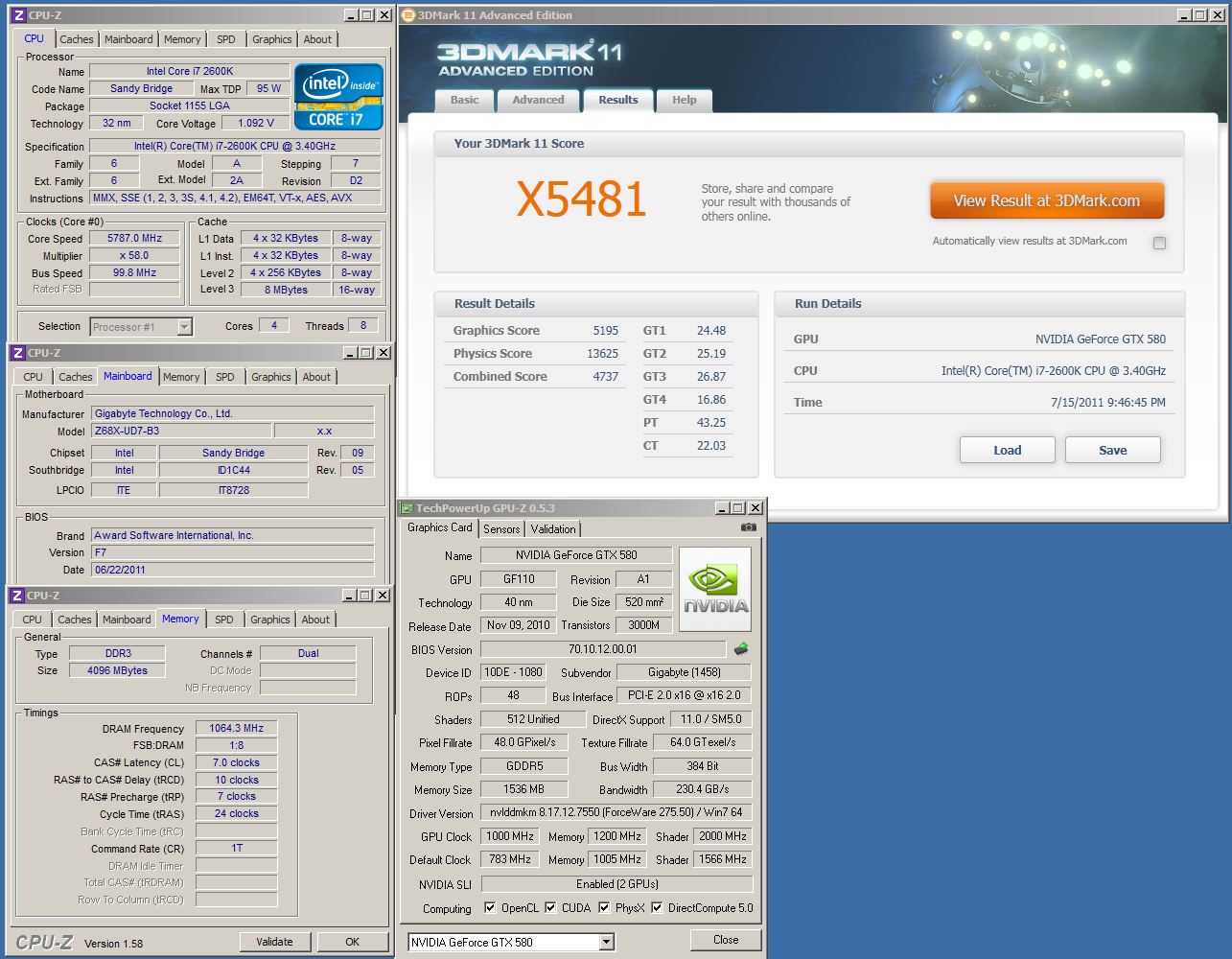Image resolution: width=1232 pixels, height=959 pixels.
Task: Select the Results tab in 3DMark 11
Action: click(x=618, y=100)
